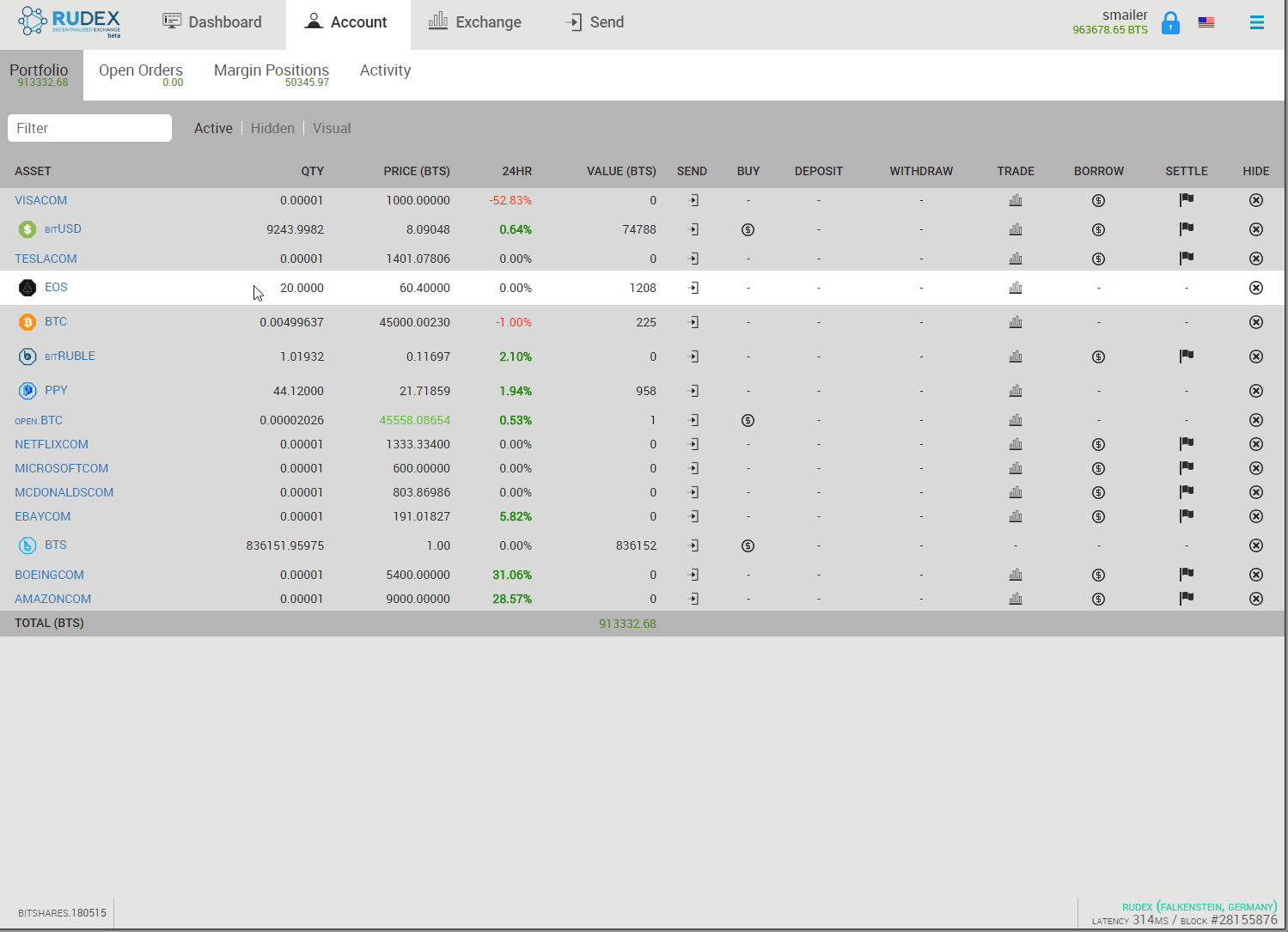Open the EOS asset link
Image resolution: width=1288 pixels, height=932 pixels.
click(56, 288)
